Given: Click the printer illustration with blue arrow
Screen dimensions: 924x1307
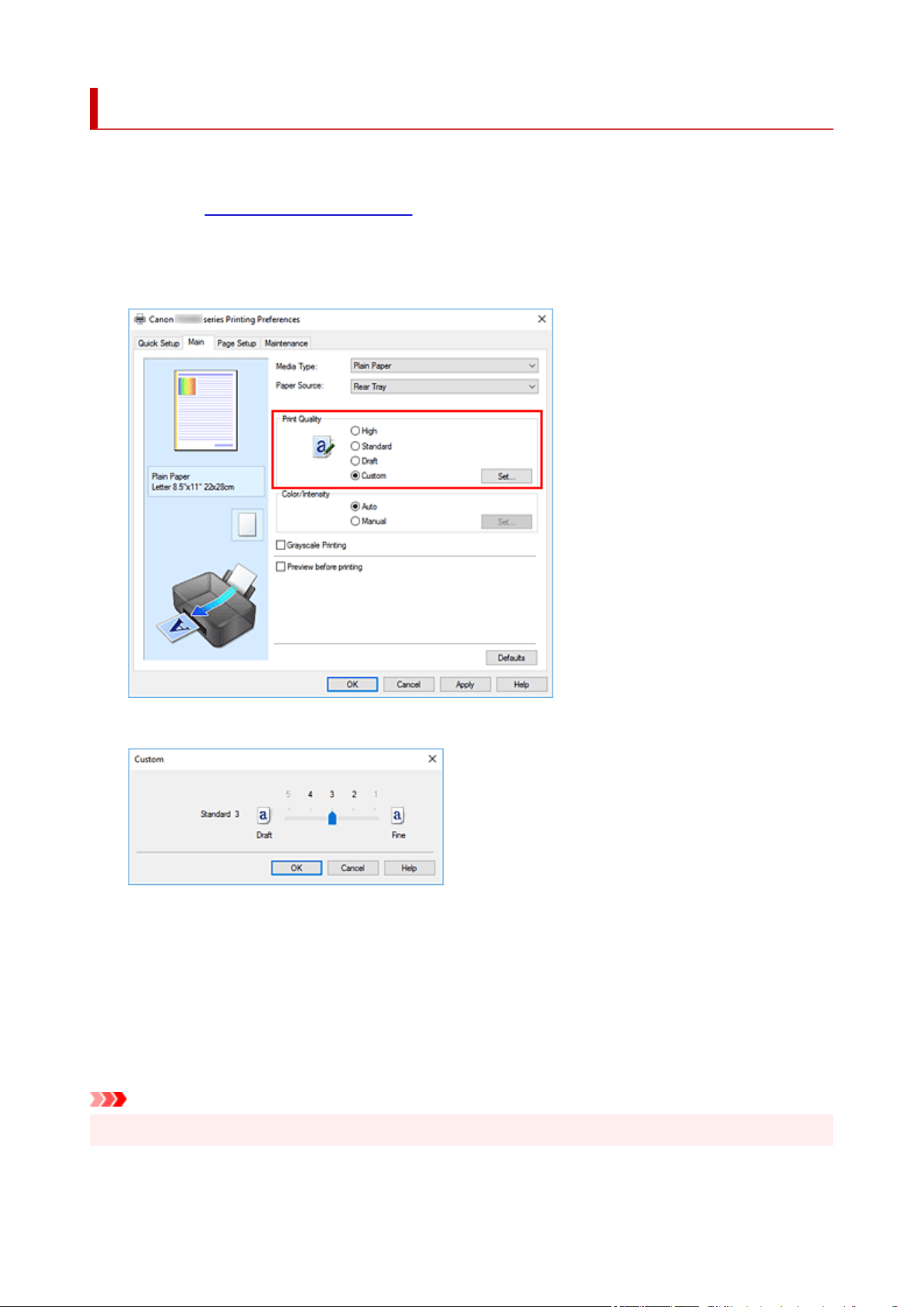Looking at the screenshot, I should click(207, 606).
